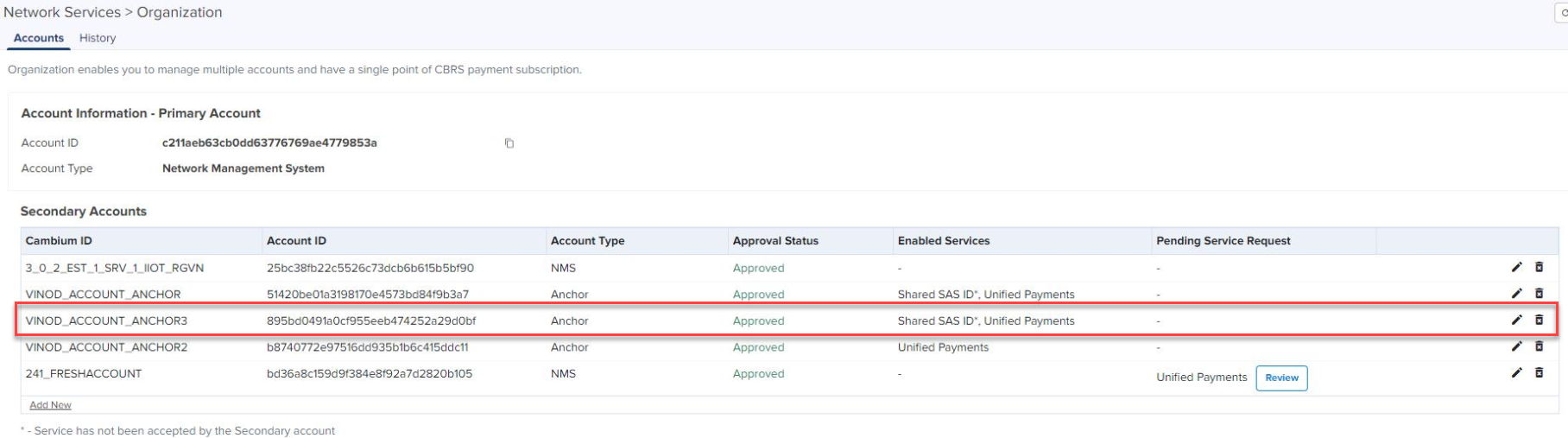Sort by the Cambium ID column header
Screen dimensions: 1568x438
59,241
